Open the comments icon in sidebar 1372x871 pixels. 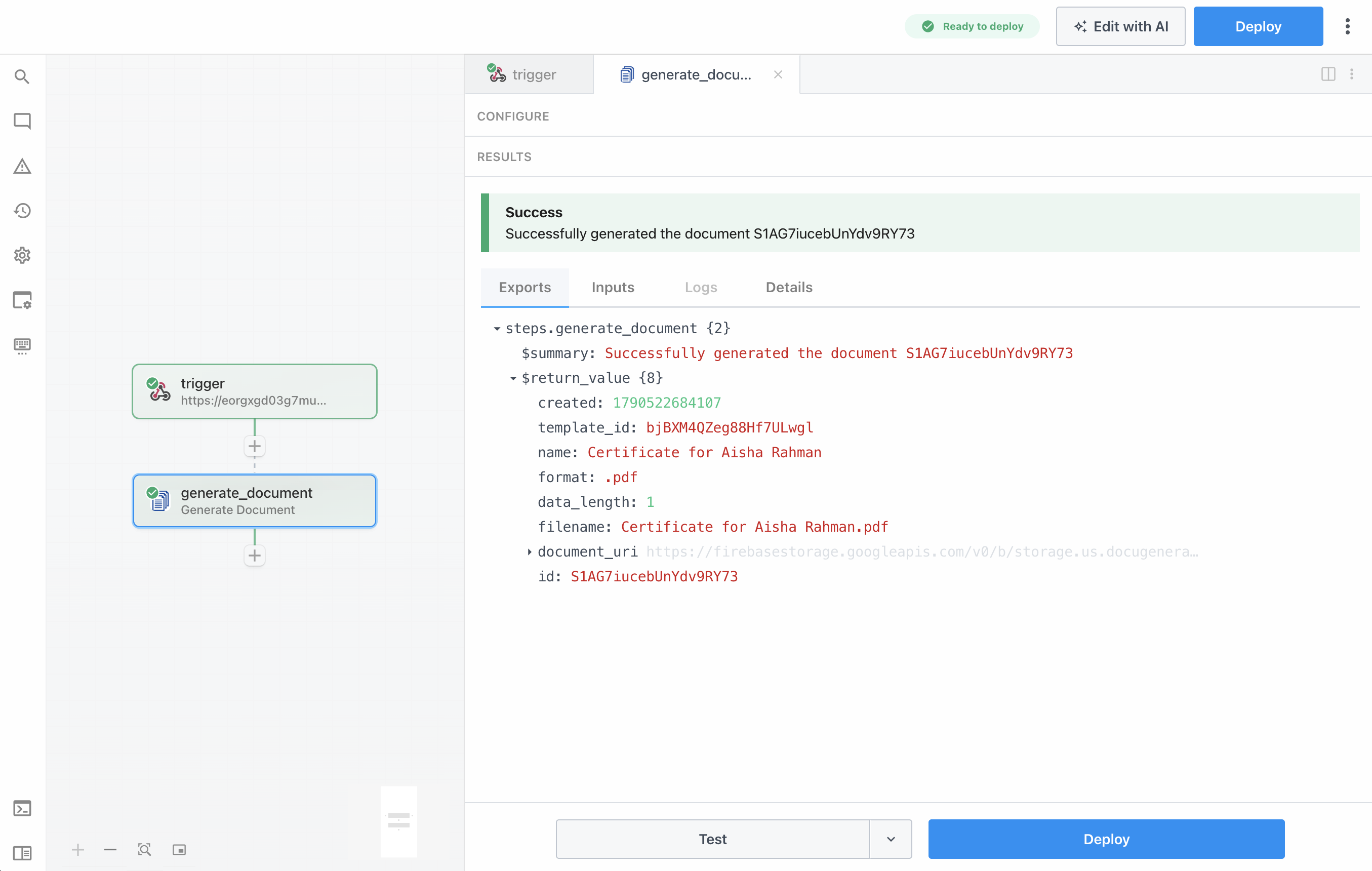[x=22, y=121]
